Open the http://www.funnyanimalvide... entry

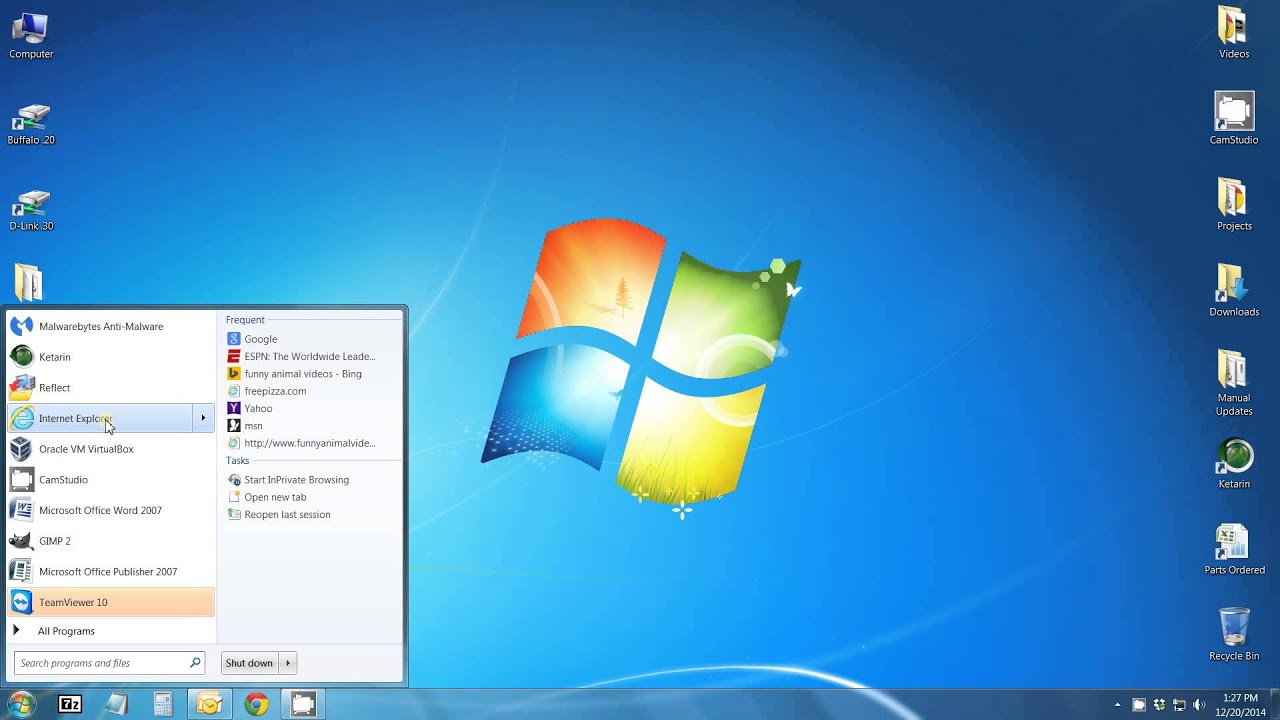pyautogui.click(x=312, y=443)
